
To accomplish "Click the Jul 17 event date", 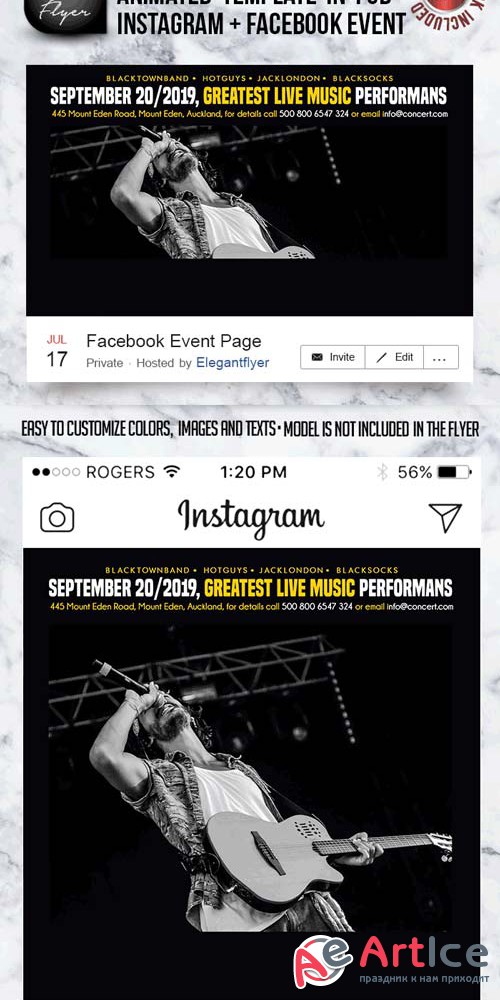I will click(x=57, y=351).
